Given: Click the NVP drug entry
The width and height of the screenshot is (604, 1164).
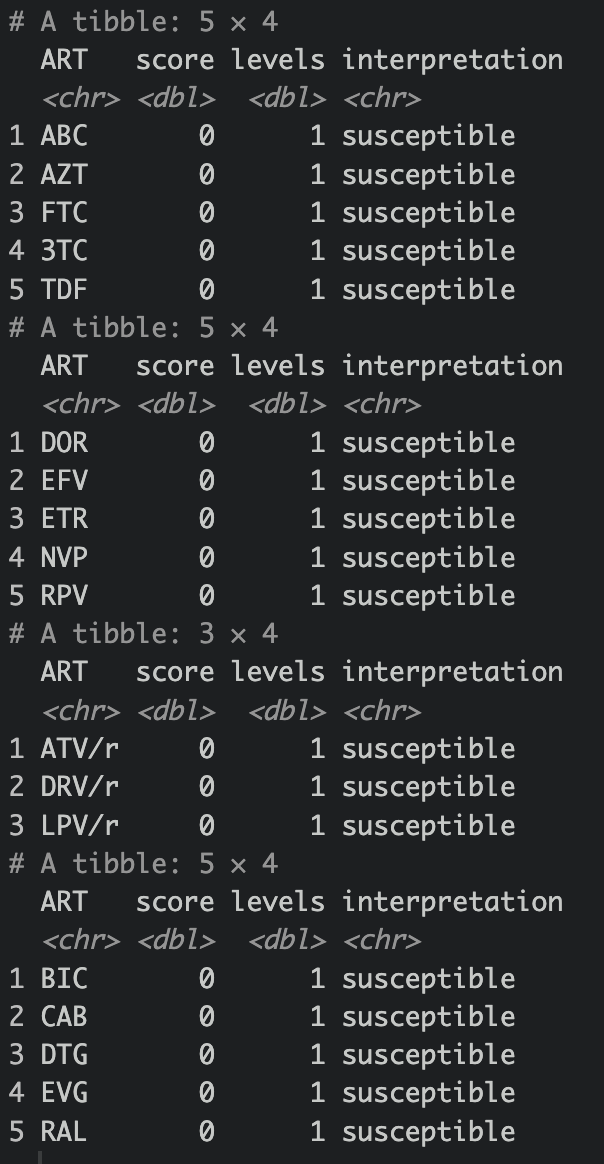Looking at the screenshot, I should 64,558.
